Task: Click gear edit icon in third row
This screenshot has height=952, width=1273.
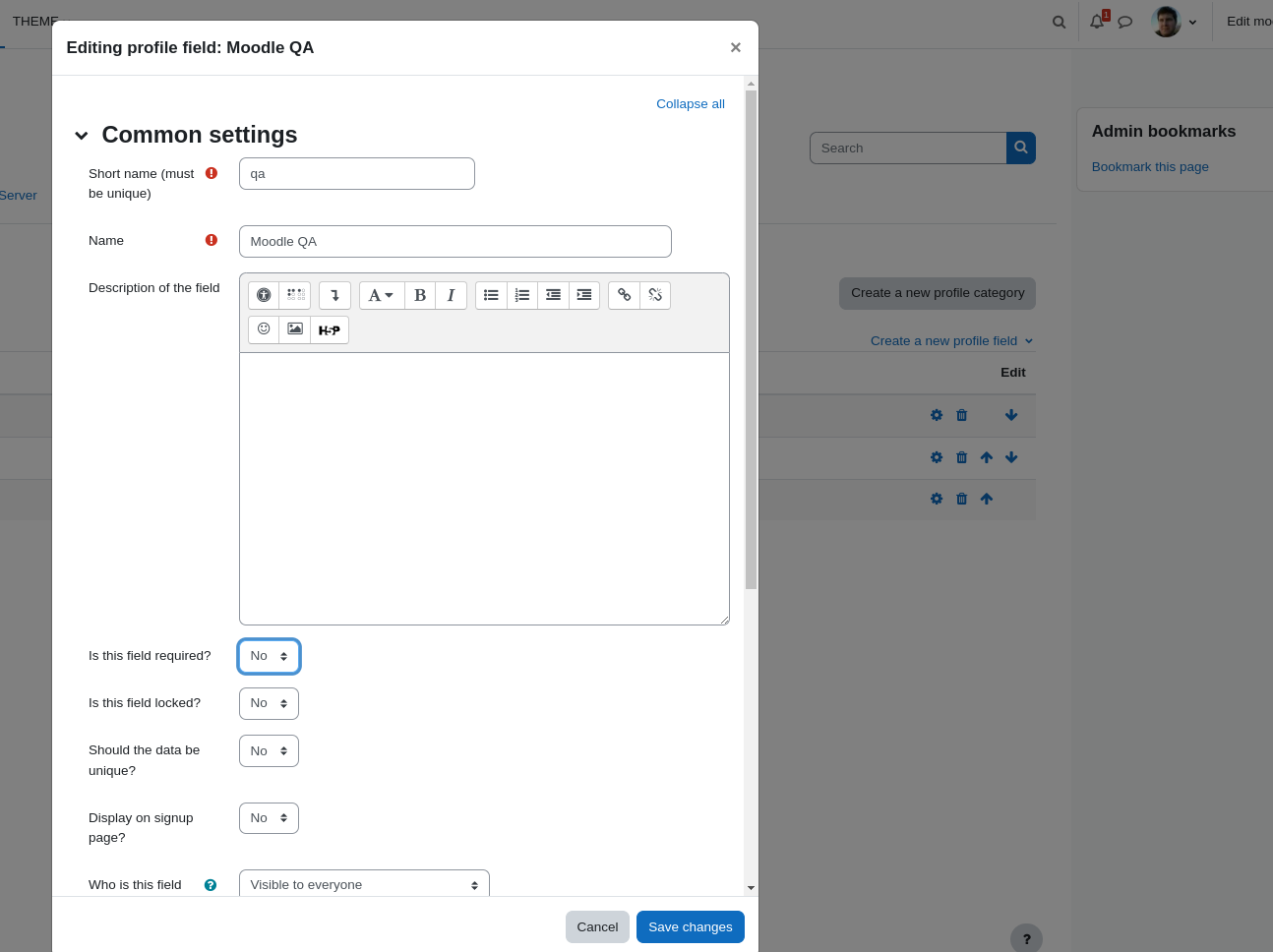Action: (x=937, y=499)
